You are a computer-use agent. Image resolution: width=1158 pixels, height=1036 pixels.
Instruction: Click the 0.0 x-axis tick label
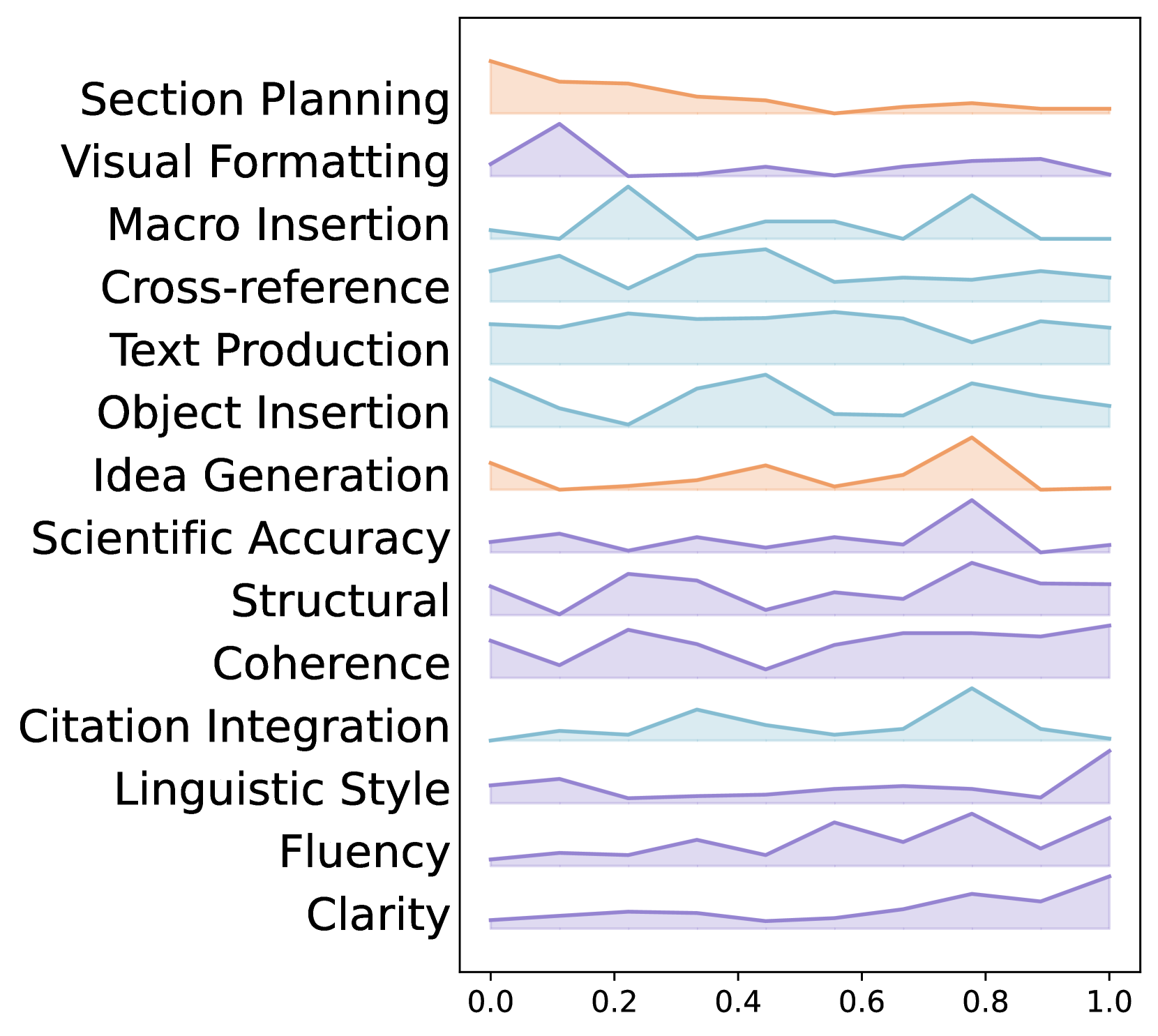coord(490,1003)
